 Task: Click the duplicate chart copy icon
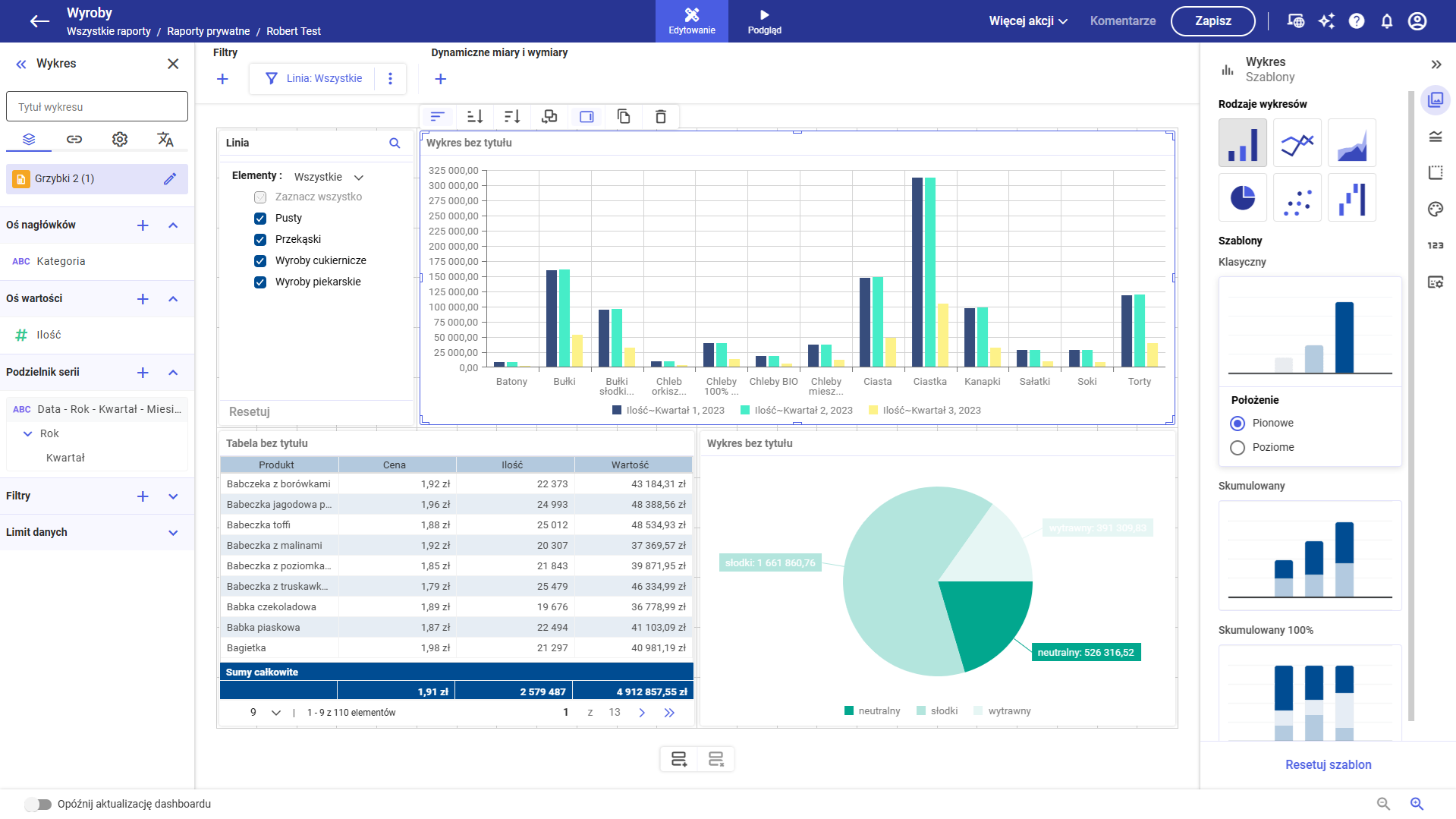tap(623, 116)
